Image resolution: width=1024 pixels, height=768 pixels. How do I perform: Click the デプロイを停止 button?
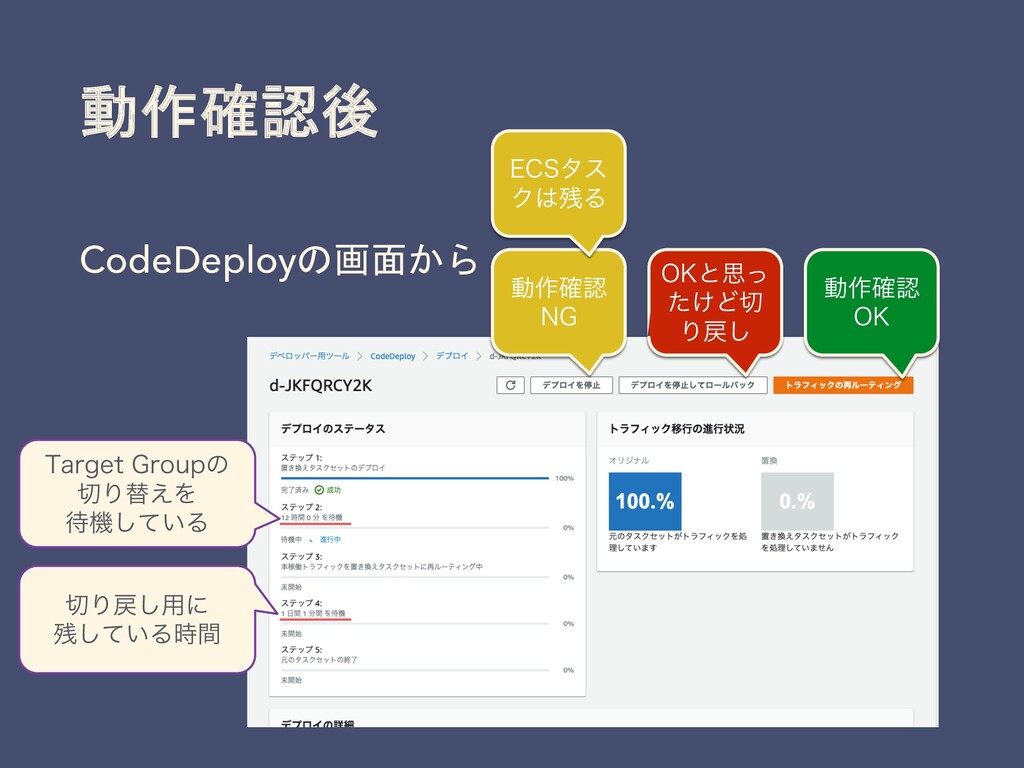pyautogui.click(x=571, y=385)
